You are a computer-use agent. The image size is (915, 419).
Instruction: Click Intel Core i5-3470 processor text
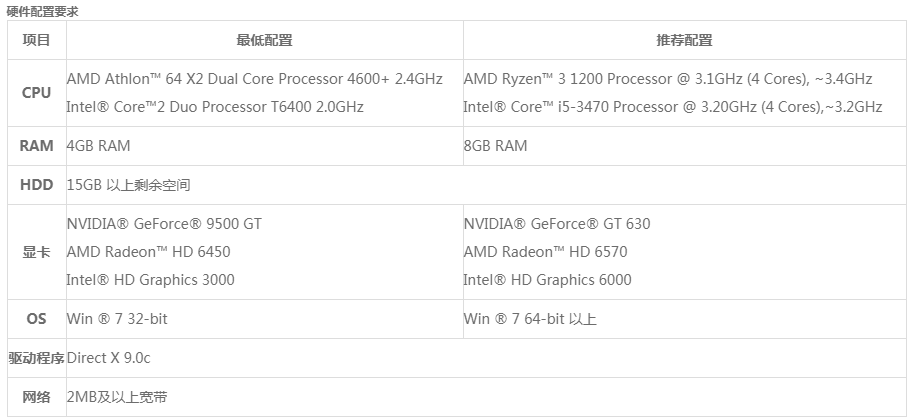pyautogui.click(x=672, y=106)
